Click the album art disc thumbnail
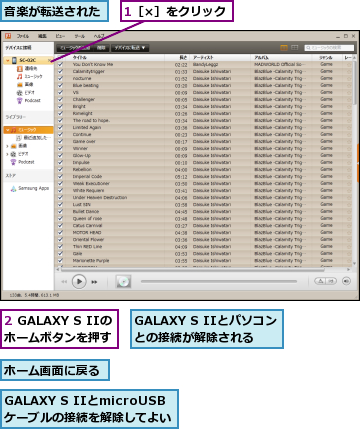Image resolution: width=360 pixels, height=429 pixels. tap(123, 282)
